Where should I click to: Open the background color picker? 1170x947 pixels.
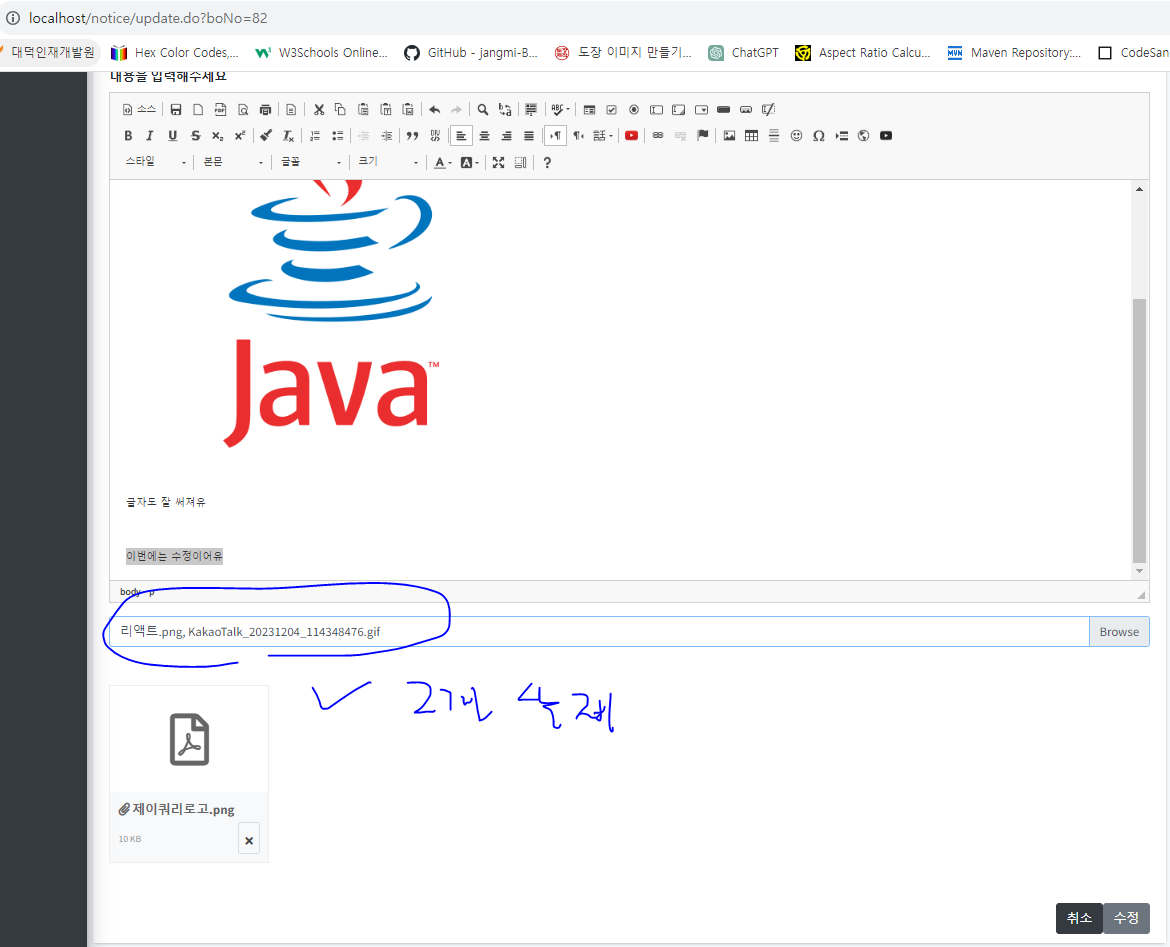coord(469,162)
